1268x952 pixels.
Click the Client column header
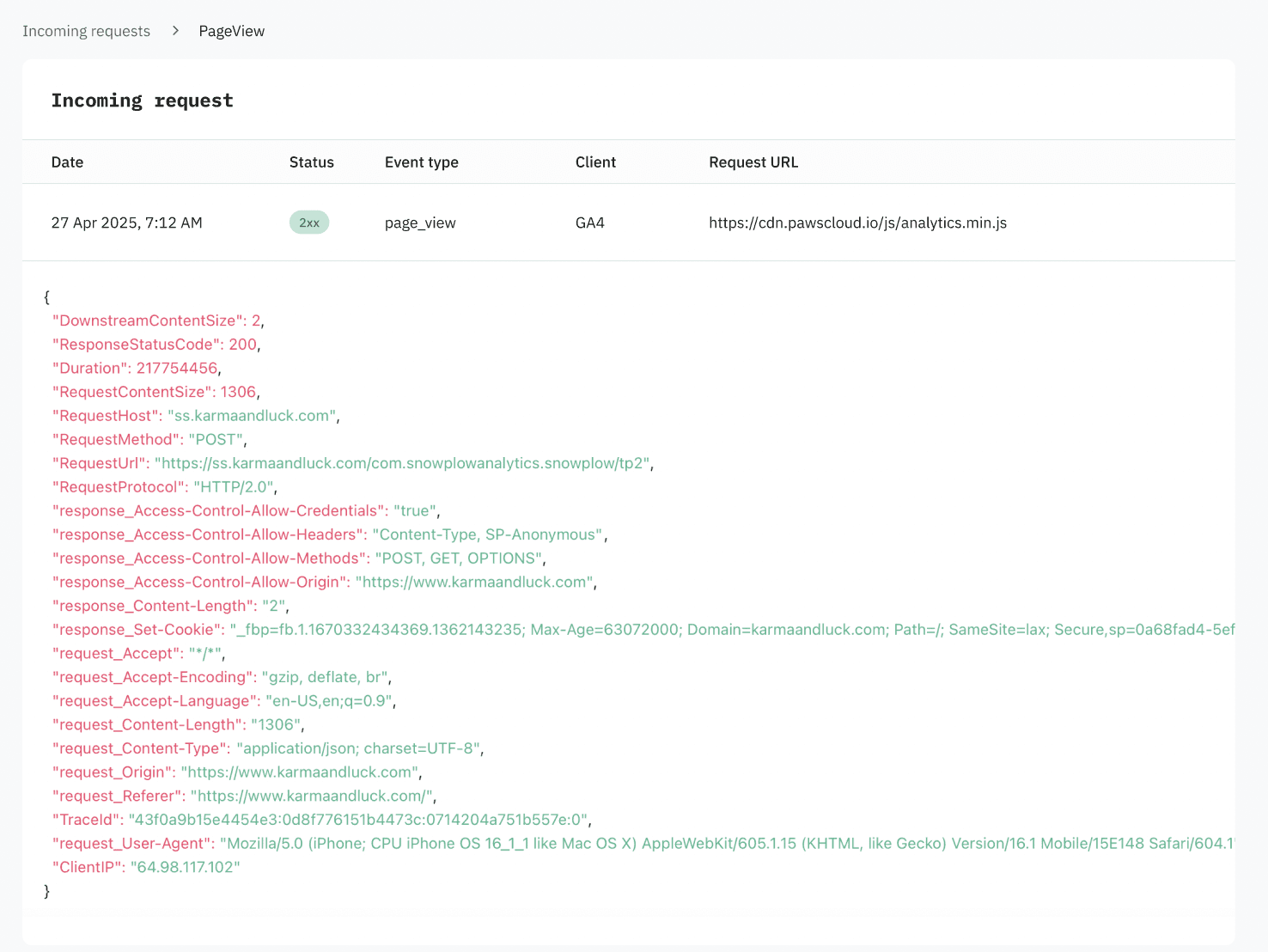click(x=595, y=162)
